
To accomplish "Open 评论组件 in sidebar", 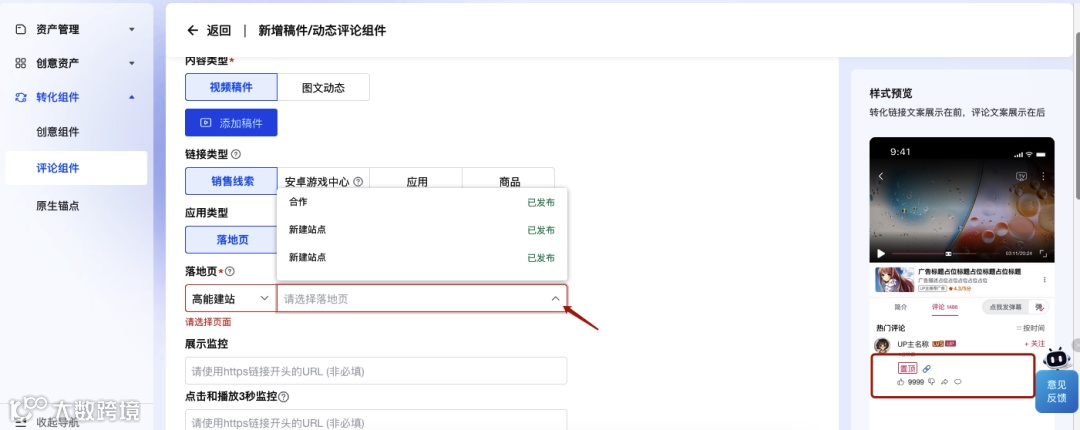I will tap(76, 167).
